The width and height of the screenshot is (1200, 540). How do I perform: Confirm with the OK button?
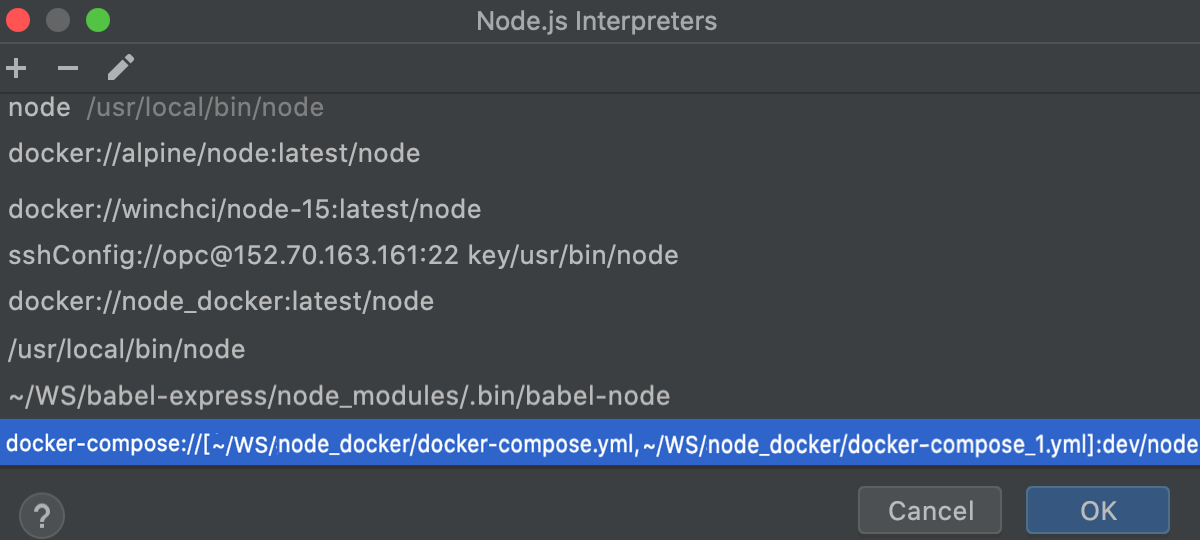pos(1097,511)
